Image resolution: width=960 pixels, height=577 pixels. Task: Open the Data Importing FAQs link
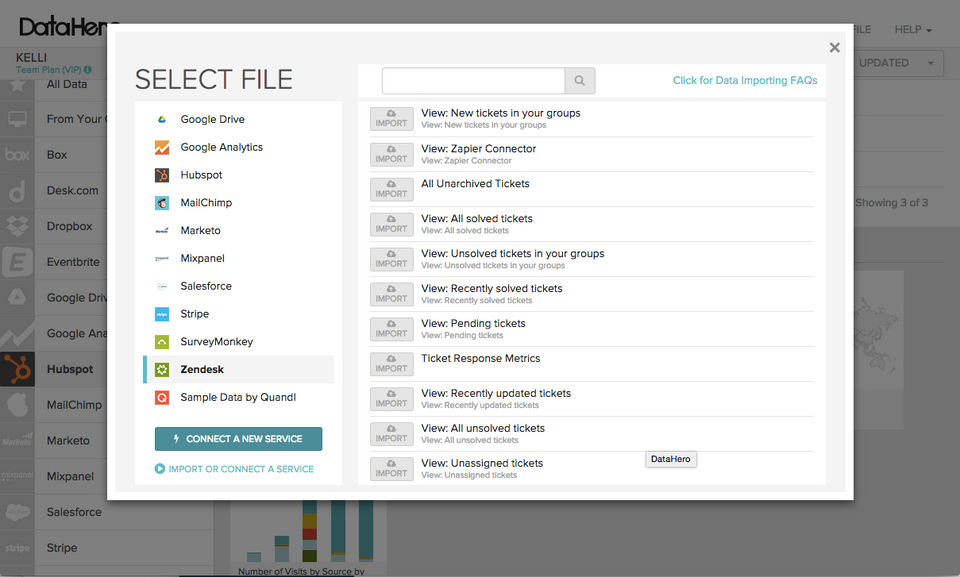click(x=745, y=80)
